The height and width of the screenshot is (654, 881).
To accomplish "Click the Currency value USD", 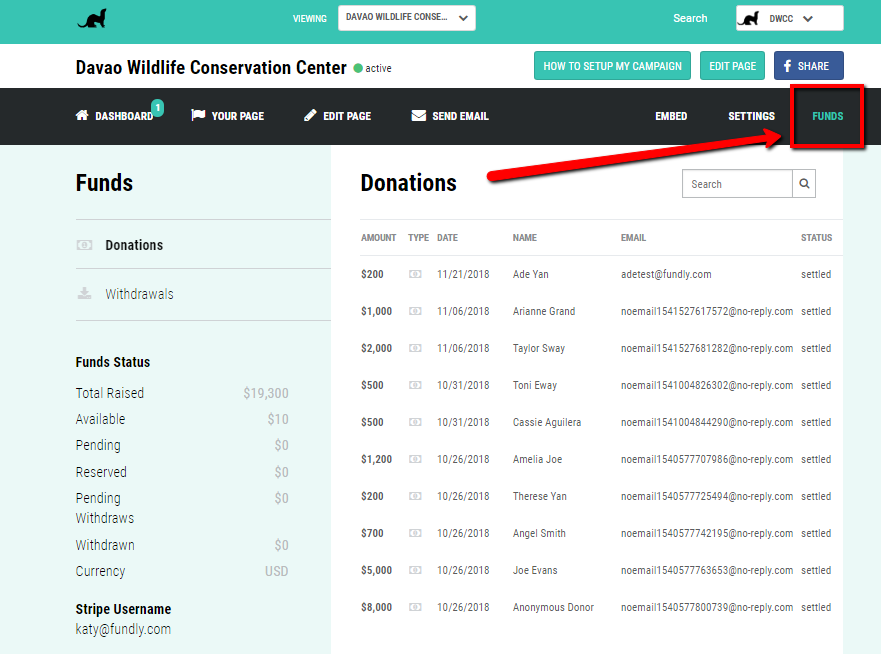I will [276, 571].
